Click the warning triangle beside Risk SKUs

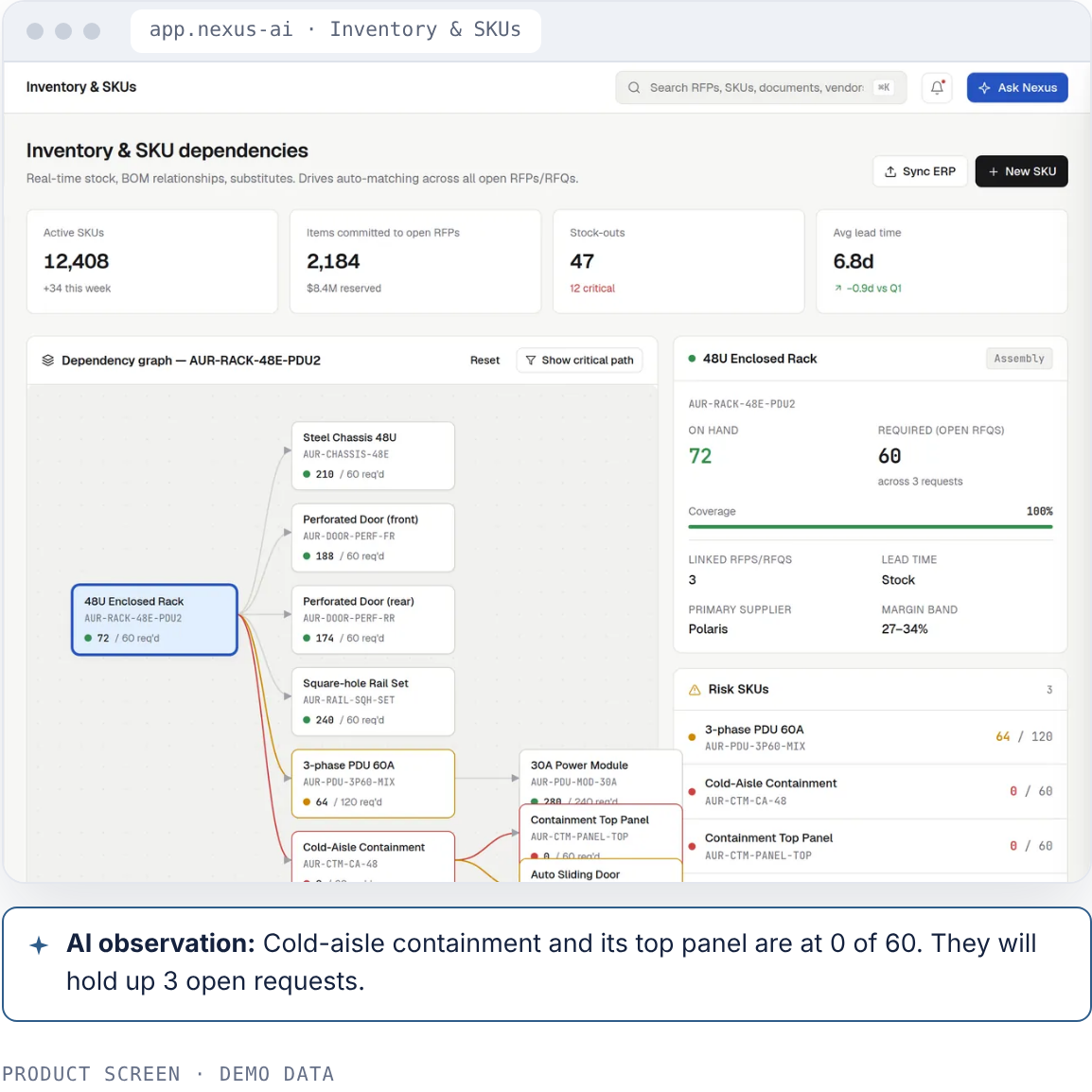click(x=695, y=690)
